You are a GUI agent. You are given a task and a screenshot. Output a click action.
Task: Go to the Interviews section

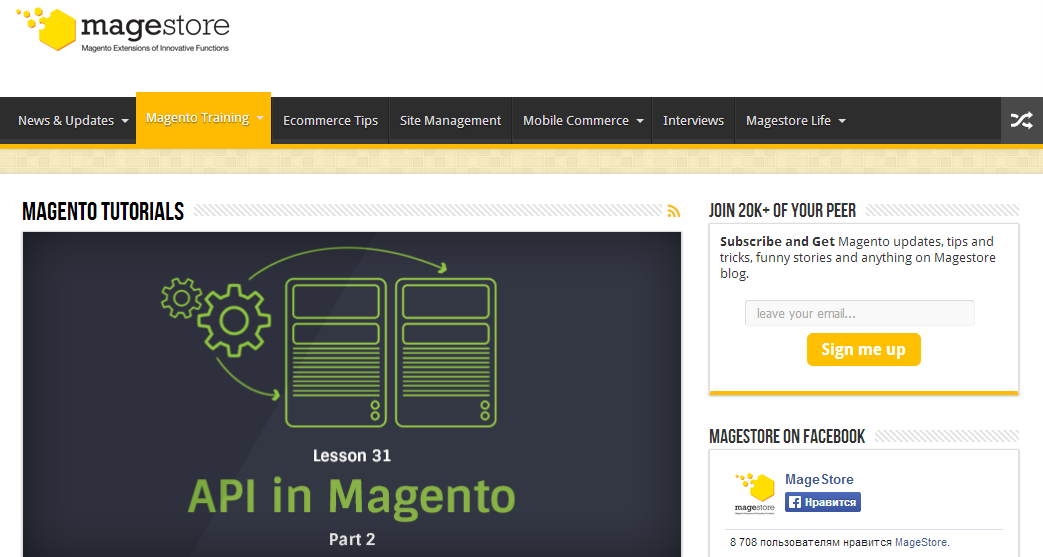tap(693, 120)
